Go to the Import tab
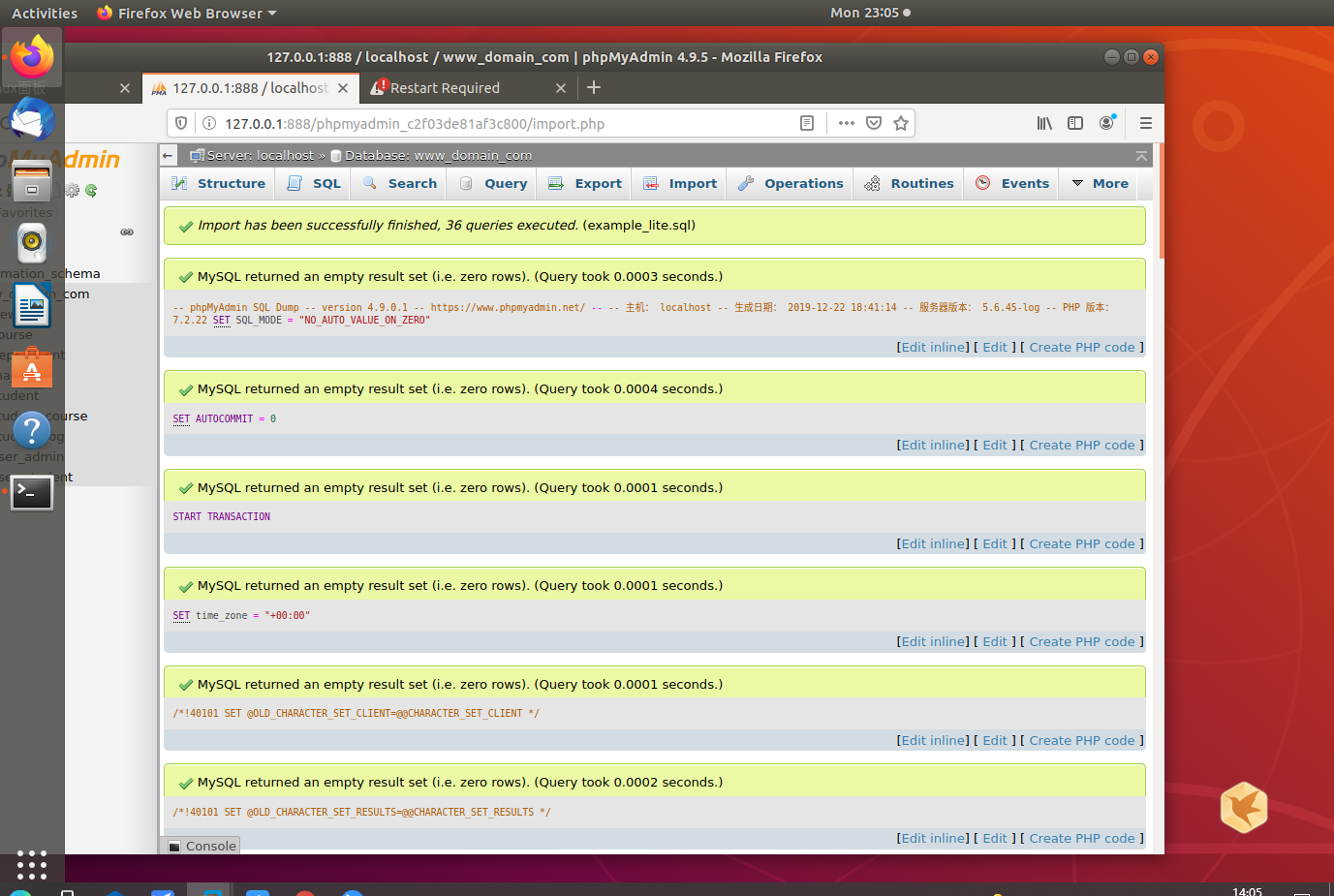Image resolution: width=1334 pixels, height=896 pixels. (679, 183)
